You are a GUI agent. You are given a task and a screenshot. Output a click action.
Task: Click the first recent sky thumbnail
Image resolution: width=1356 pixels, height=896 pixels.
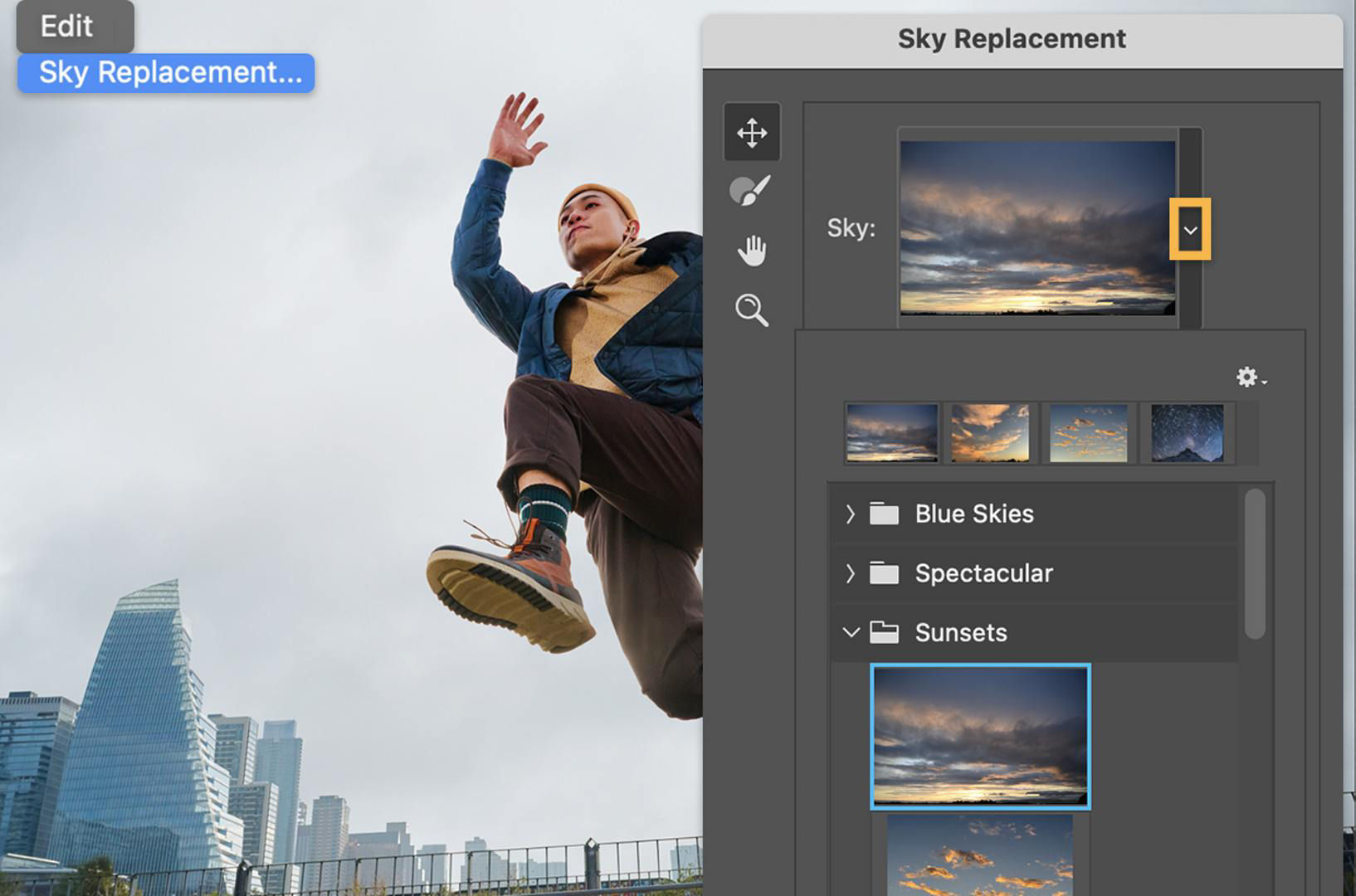point(891,431)
